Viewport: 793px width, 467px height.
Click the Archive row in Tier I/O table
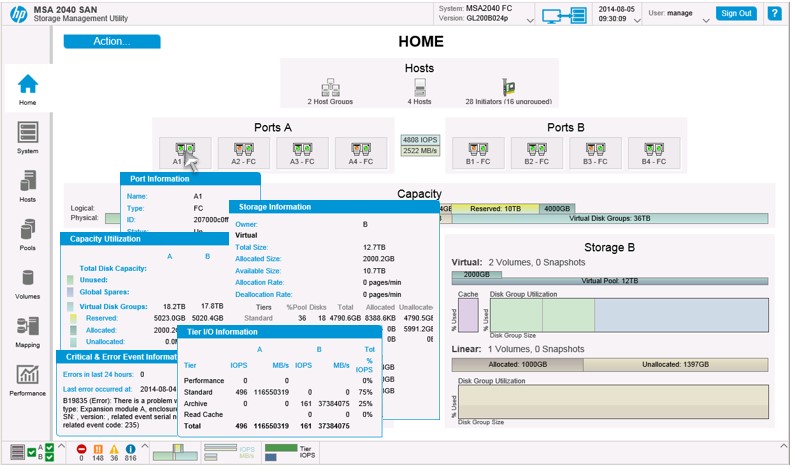pyautogui.click(x=278, y=404)
